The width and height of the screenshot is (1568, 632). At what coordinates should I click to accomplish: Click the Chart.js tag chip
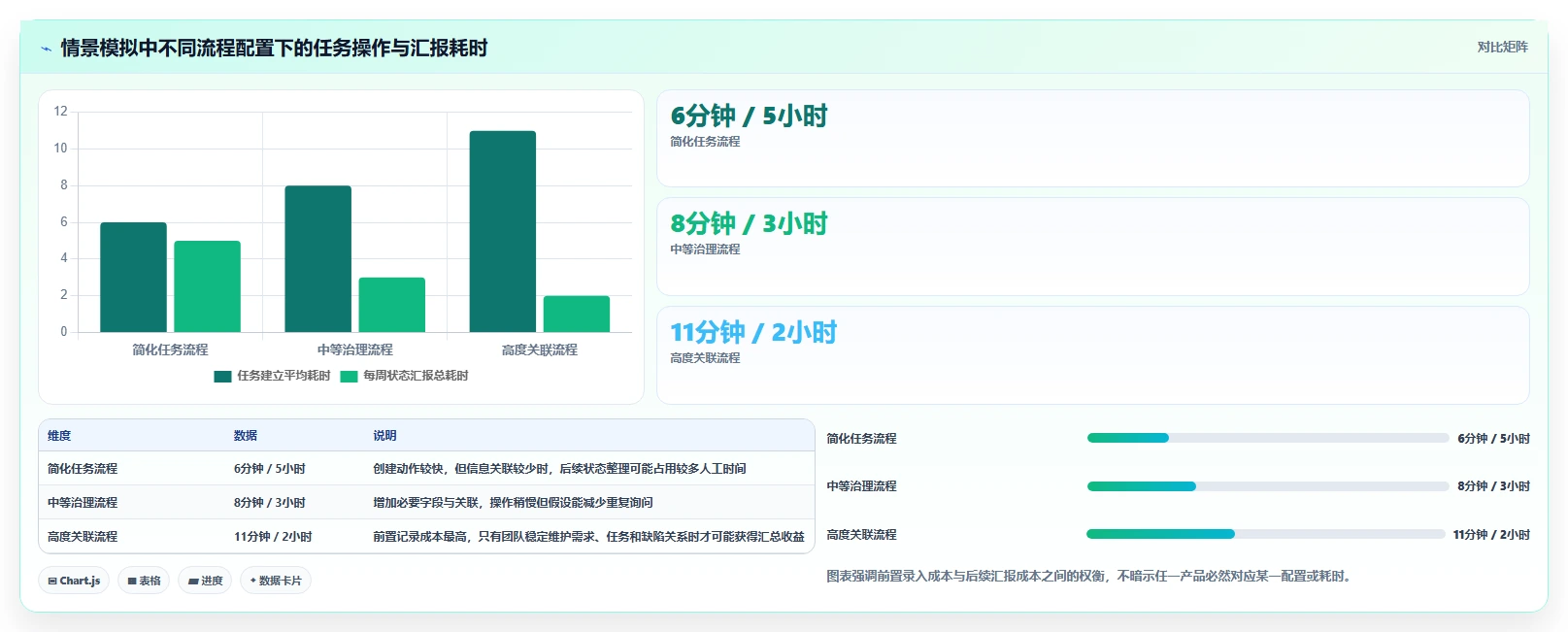74,581
